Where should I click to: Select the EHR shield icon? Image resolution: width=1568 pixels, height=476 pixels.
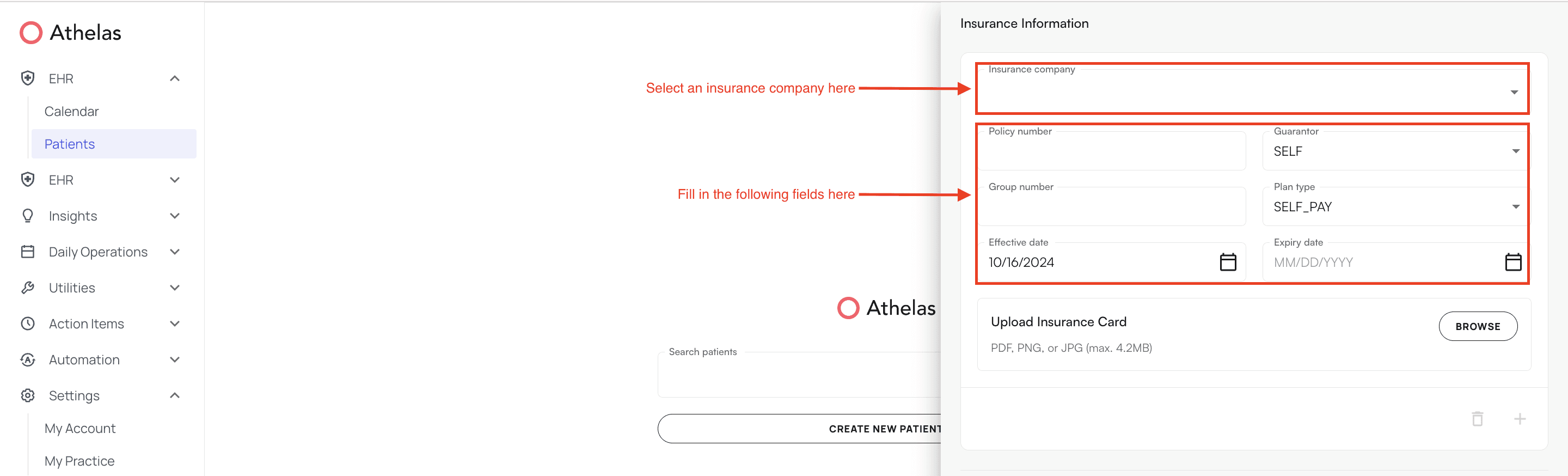tap(28, 78)
